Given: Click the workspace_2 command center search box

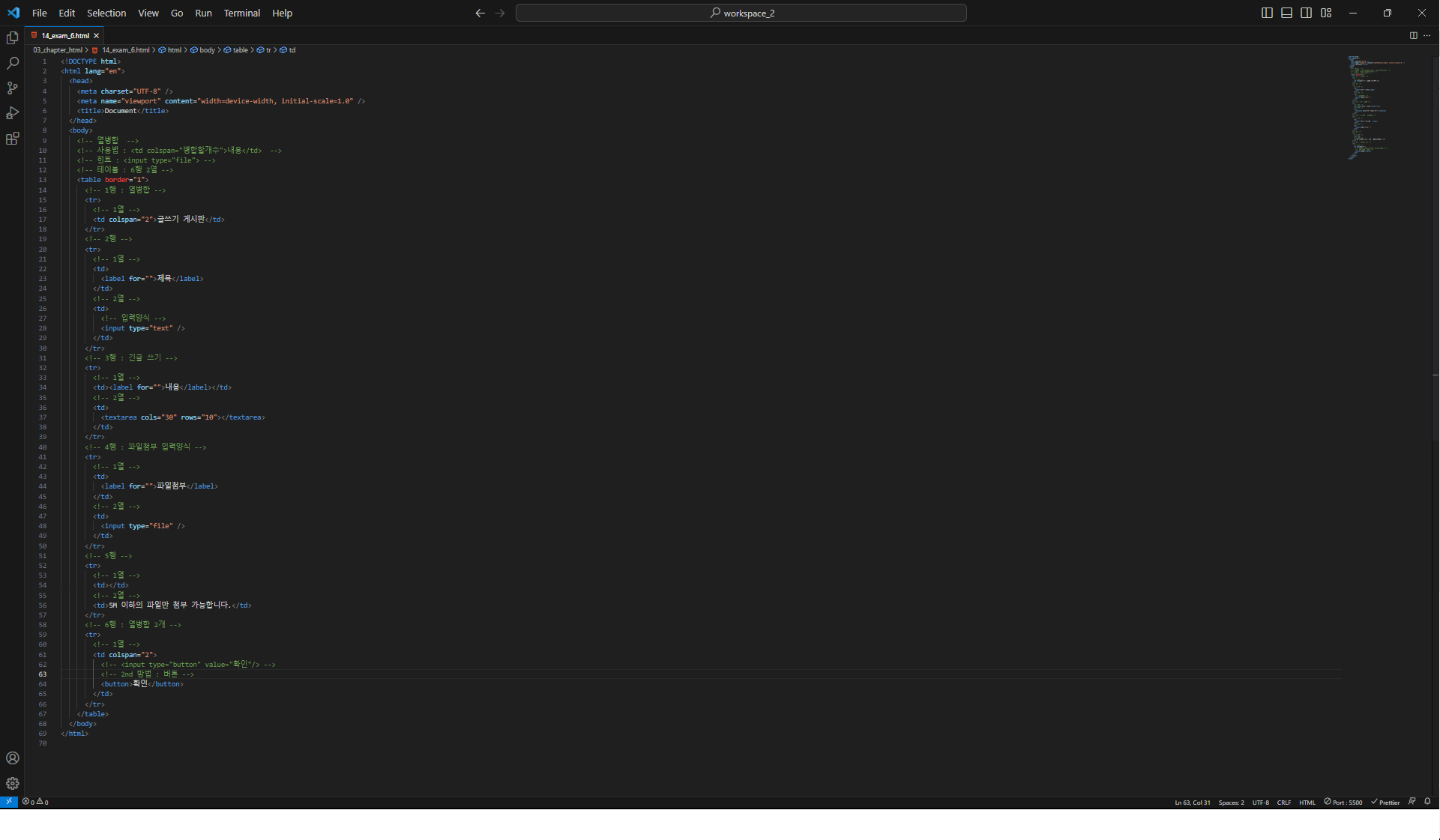Looking at the screenshot, I should [x=741, y=13].
